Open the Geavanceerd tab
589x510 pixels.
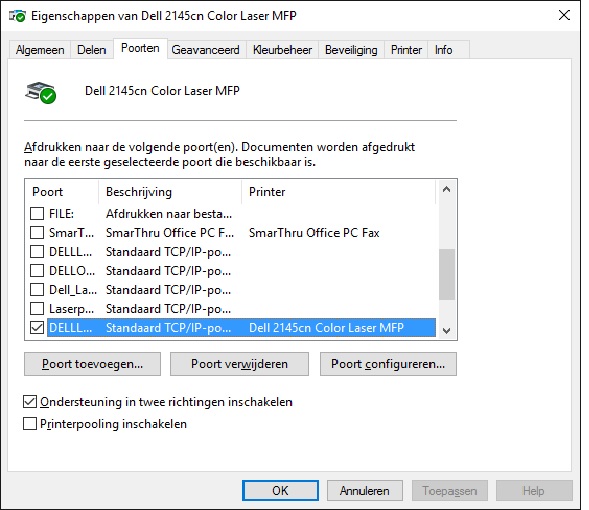point(205,50)
